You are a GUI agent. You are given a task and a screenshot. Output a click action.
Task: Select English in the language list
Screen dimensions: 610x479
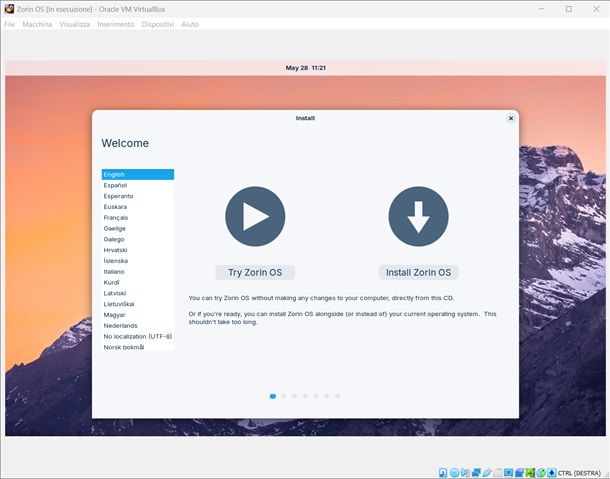[x=138, y=174]
